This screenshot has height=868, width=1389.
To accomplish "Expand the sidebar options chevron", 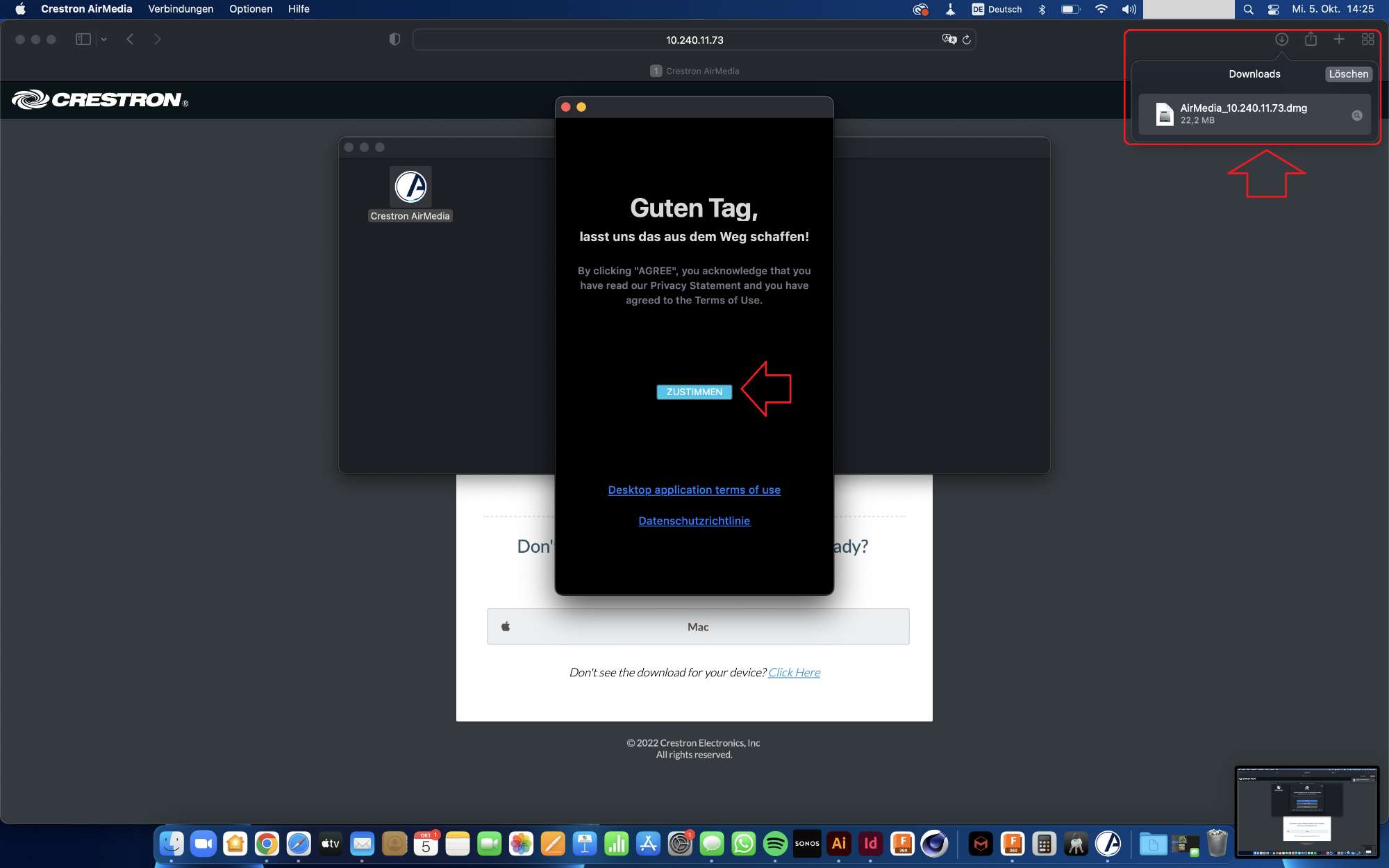I will coord(103,40).
